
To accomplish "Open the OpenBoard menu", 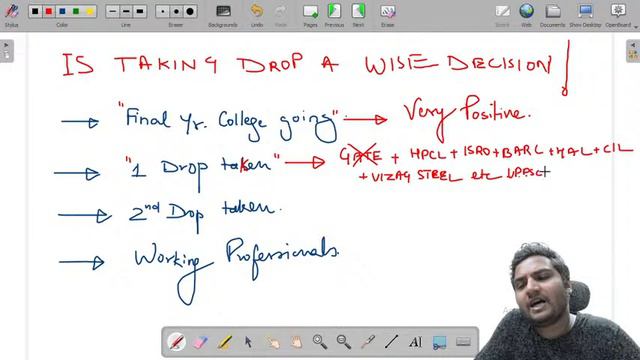I will click(618, 15).
